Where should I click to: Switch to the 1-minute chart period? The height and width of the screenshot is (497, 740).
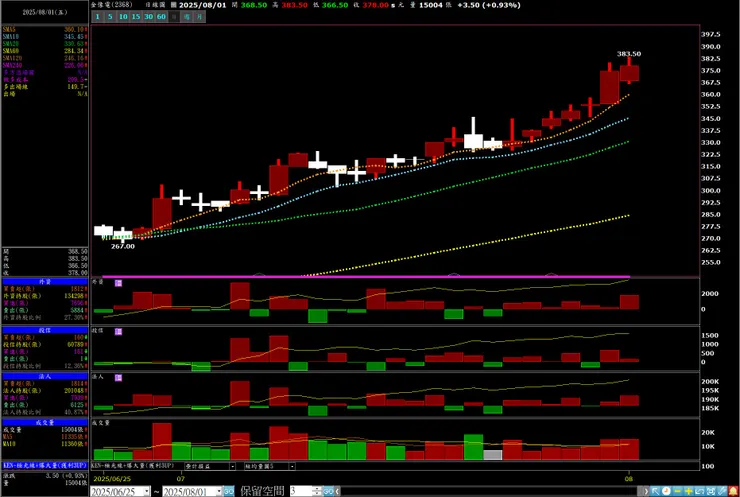pos(97,17)
